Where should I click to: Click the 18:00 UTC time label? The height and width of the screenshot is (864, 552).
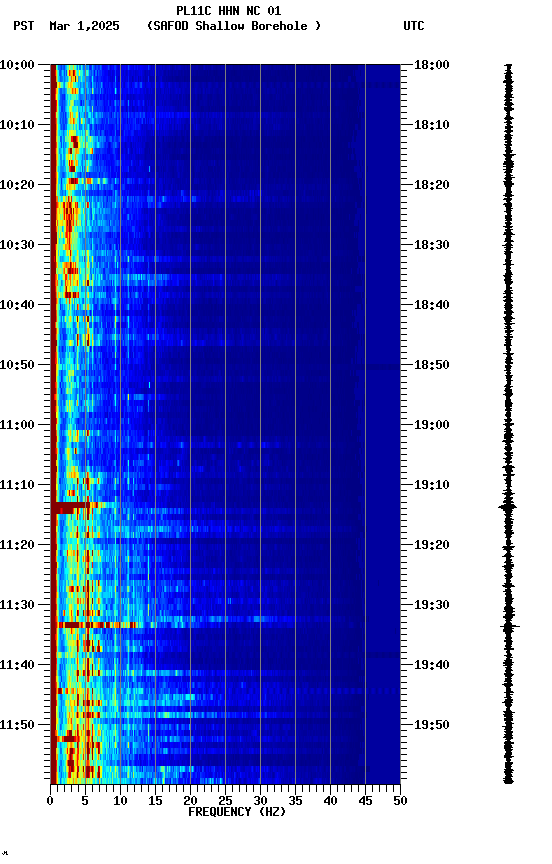tap(432, 65)
